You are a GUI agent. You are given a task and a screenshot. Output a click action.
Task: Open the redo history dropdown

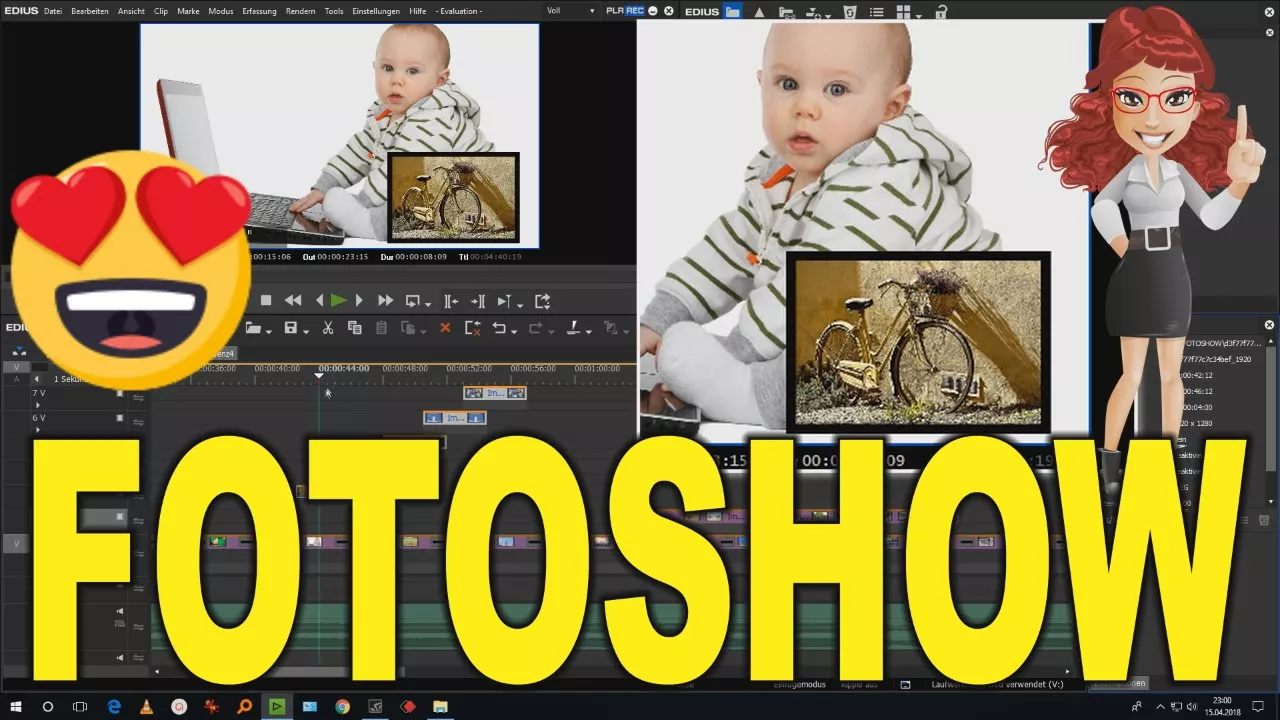coord(550,331)
